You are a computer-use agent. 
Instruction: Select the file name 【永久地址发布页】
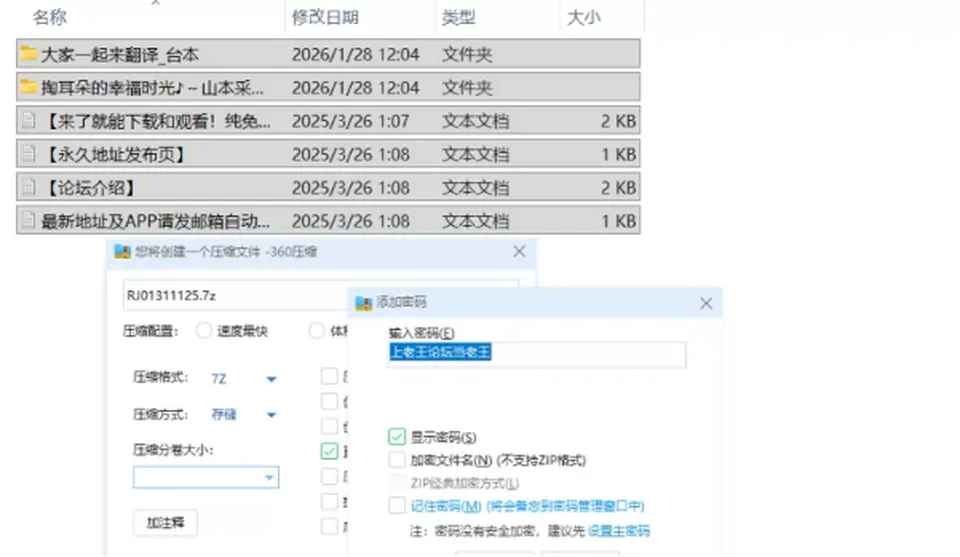coord(115,154)
